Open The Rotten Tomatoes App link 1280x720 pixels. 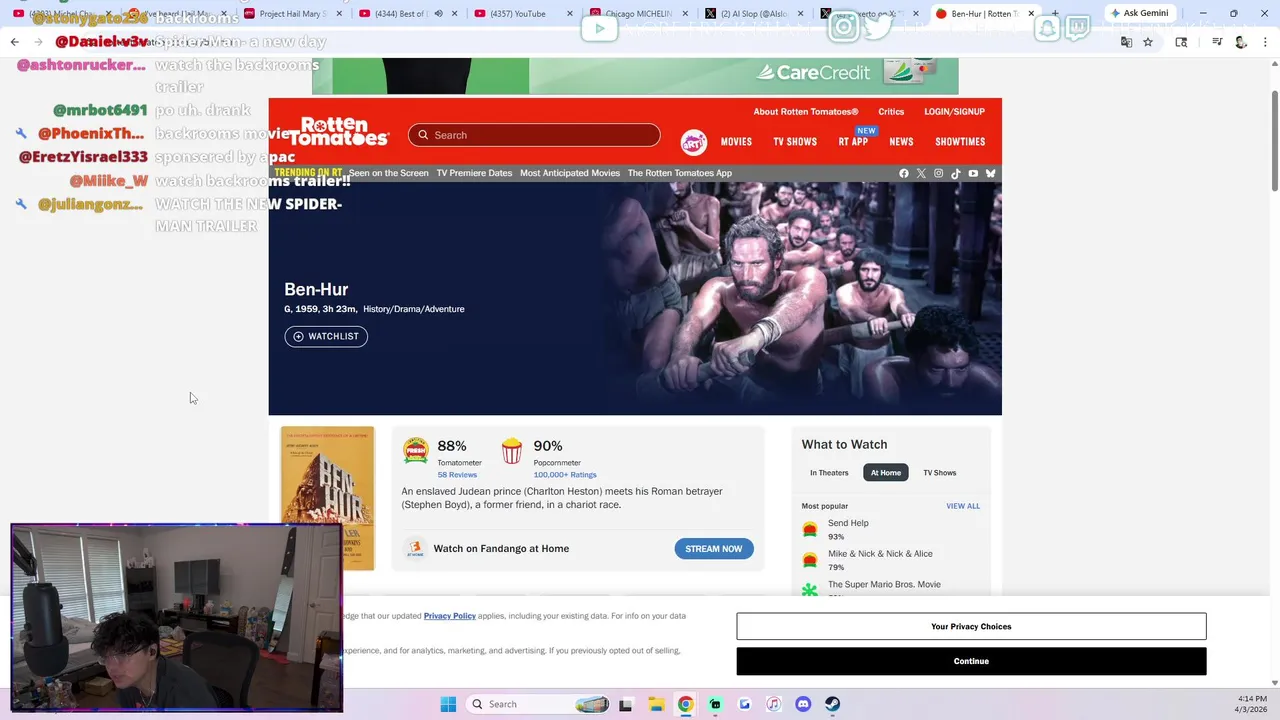(x=680, y=173)
